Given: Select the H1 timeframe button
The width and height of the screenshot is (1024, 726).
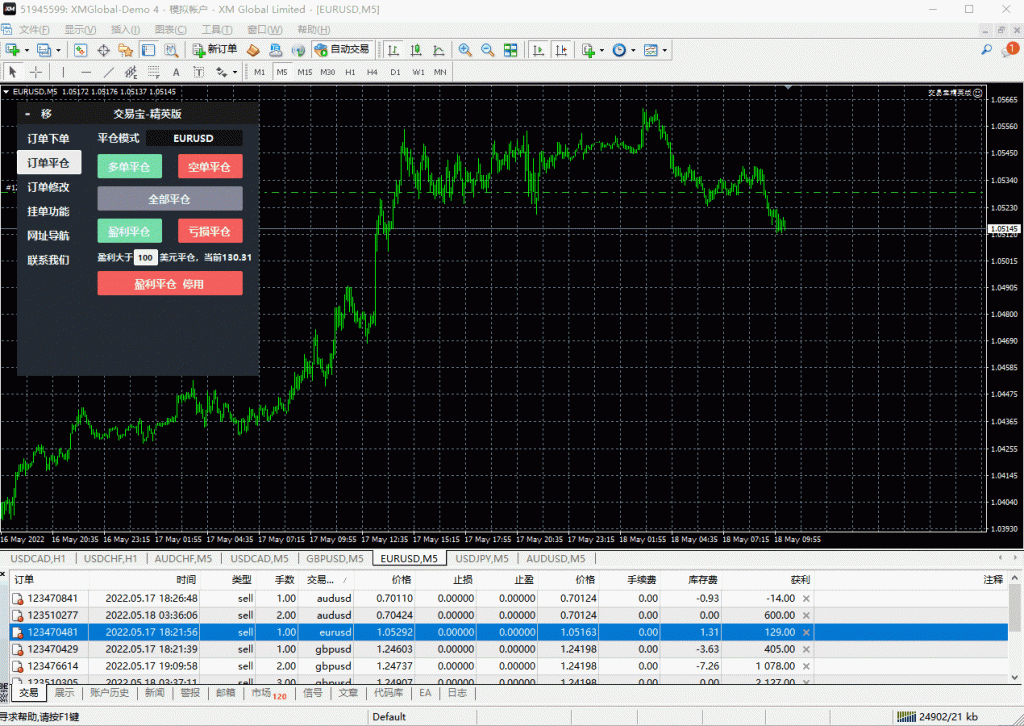Looking at the screenshot, I should pyautogui.click(x=350, y=72).
